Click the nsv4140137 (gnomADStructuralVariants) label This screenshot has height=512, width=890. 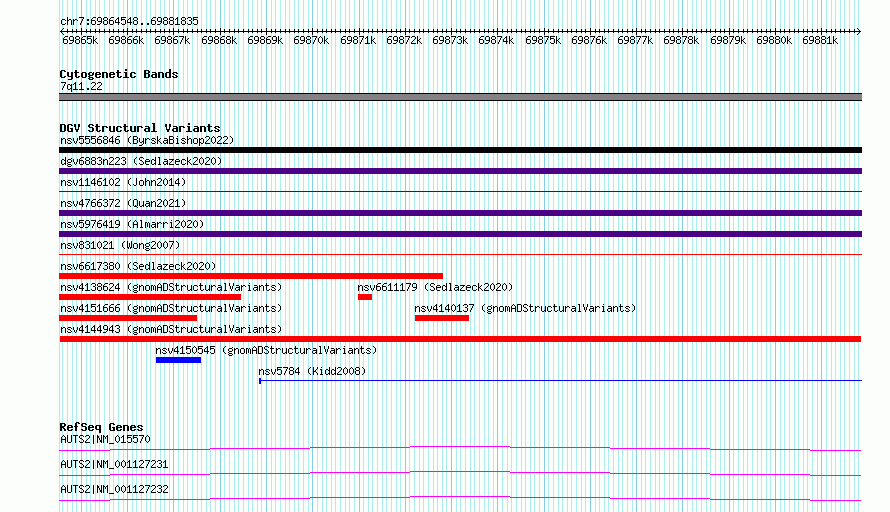point(525,308)
